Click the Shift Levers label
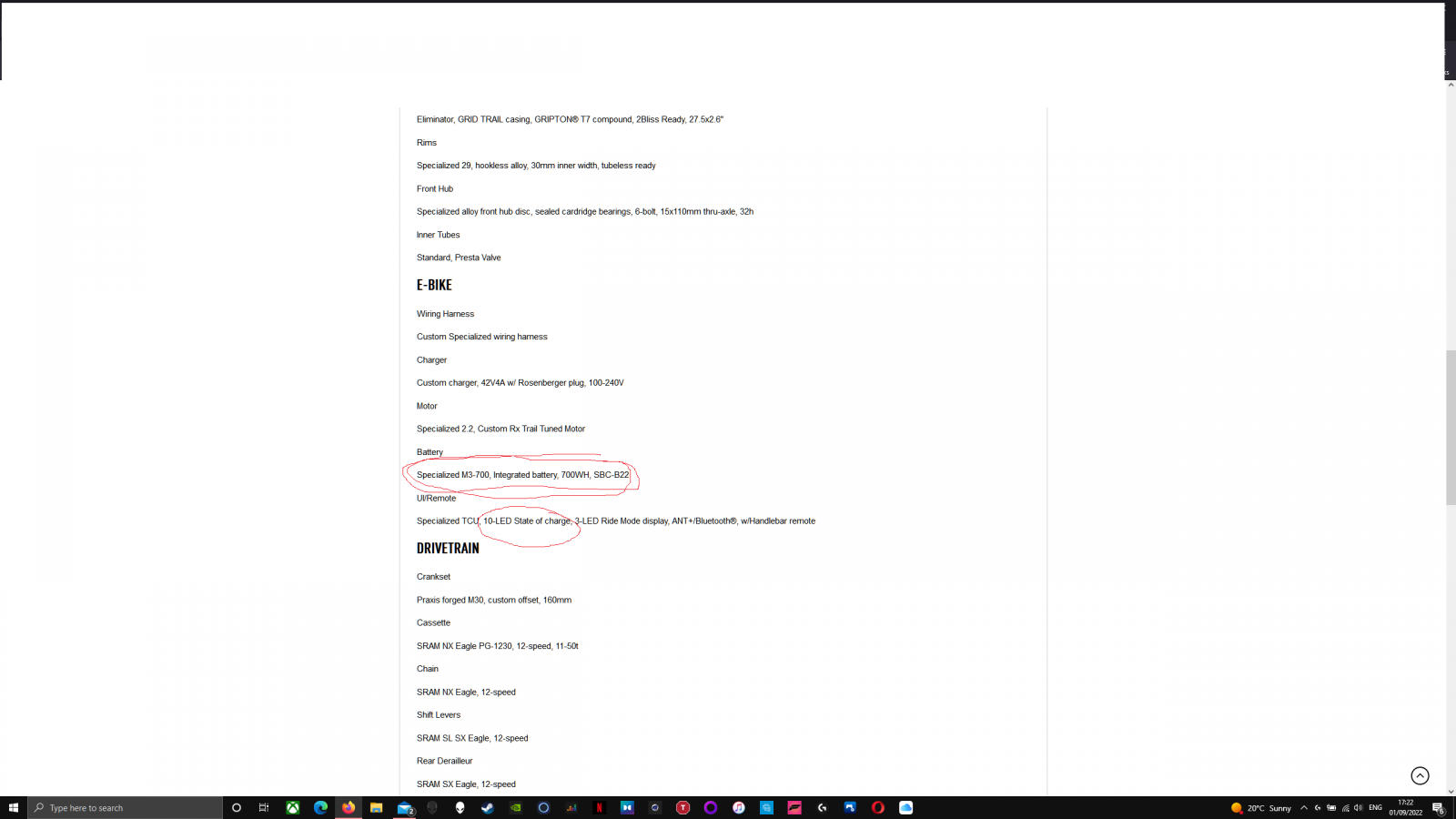Screen dimensions: 1456x819 click(x=439, y=715)
